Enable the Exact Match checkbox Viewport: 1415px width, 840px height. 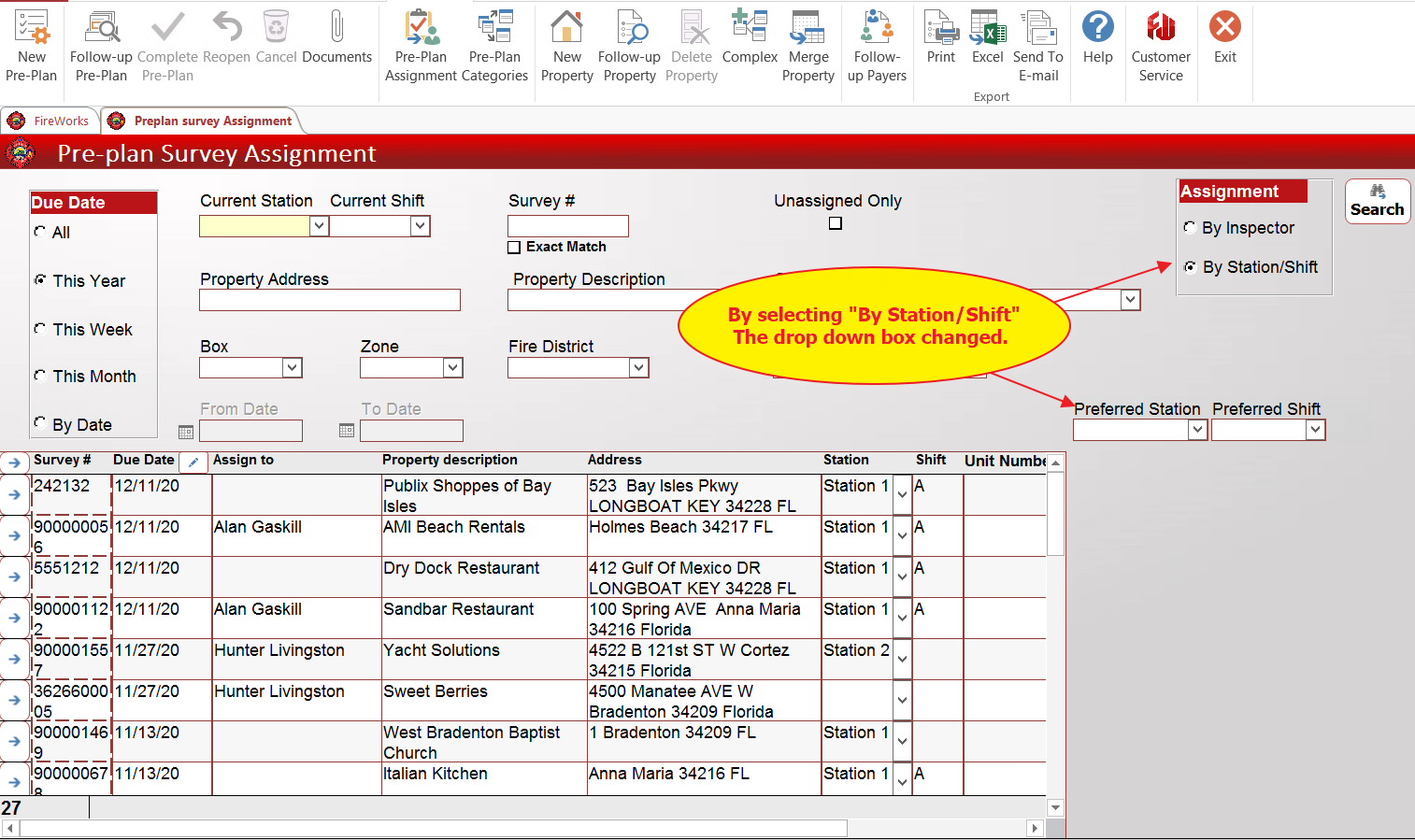(514, 247)
